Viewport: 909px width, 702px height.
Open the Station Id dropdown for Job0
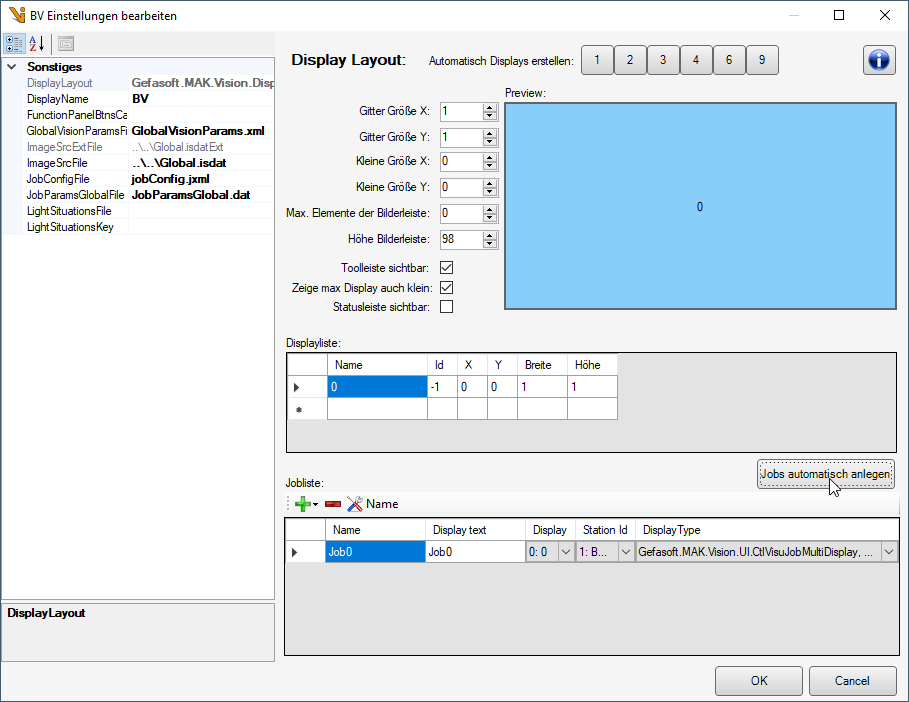tap(626, 552)
